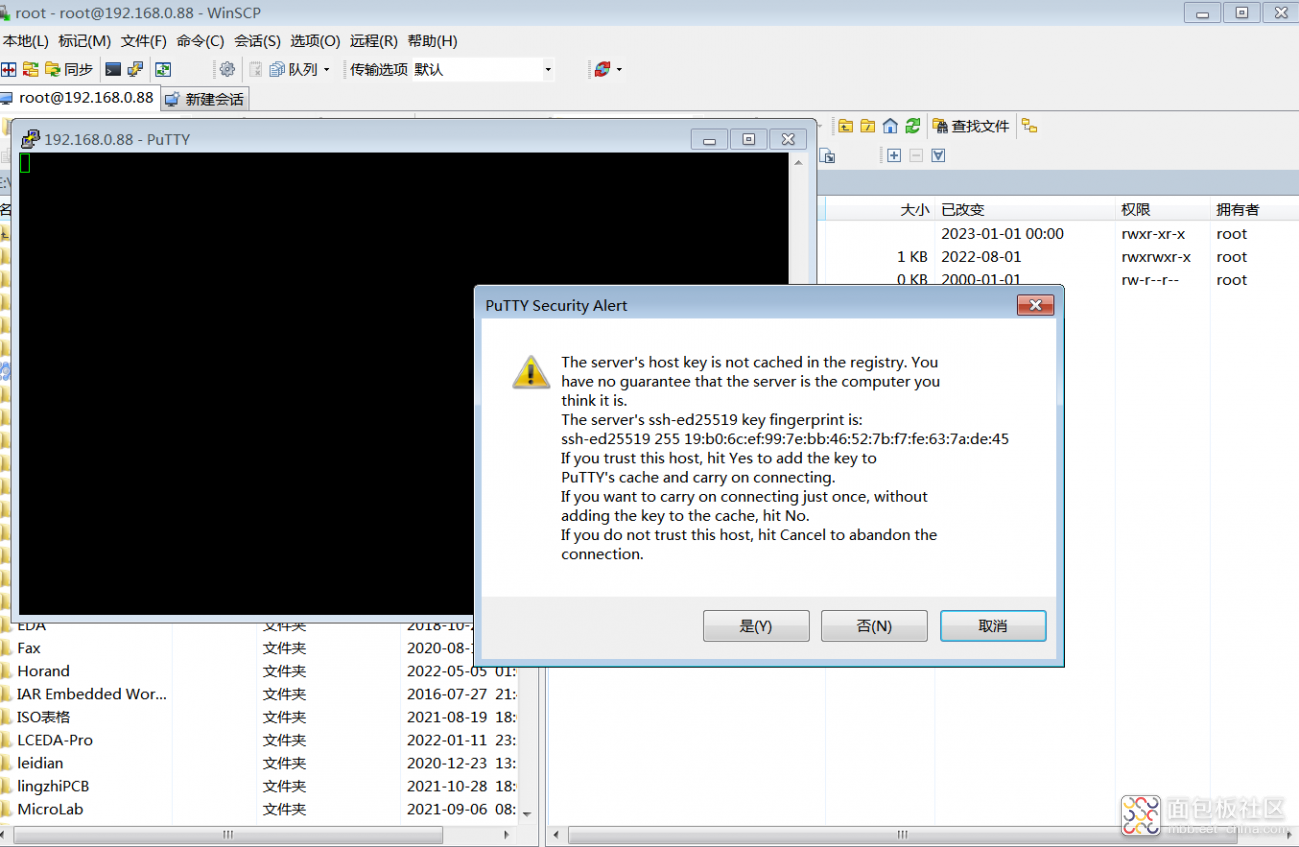1299x847 pixels.
Task: Click the PuTTY window title bar icon
Action: tap(30, 139)
